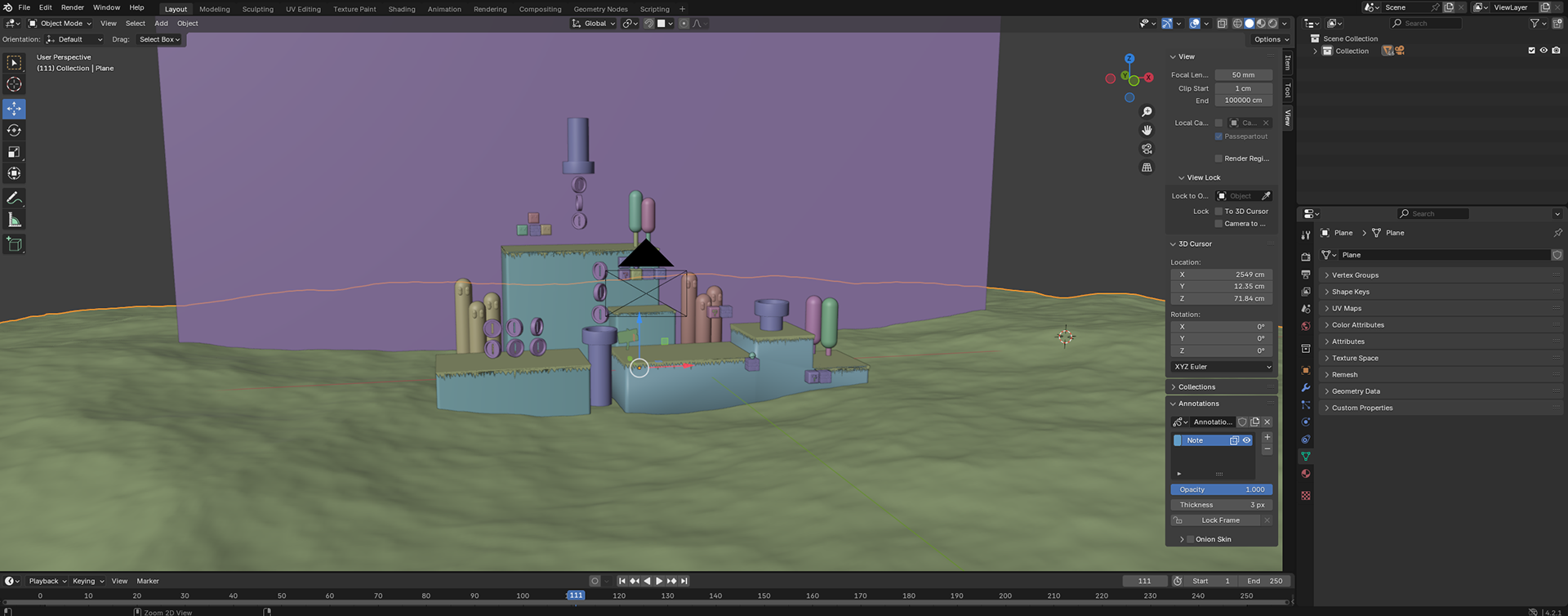Select the Measure tool

pos(14,220)
